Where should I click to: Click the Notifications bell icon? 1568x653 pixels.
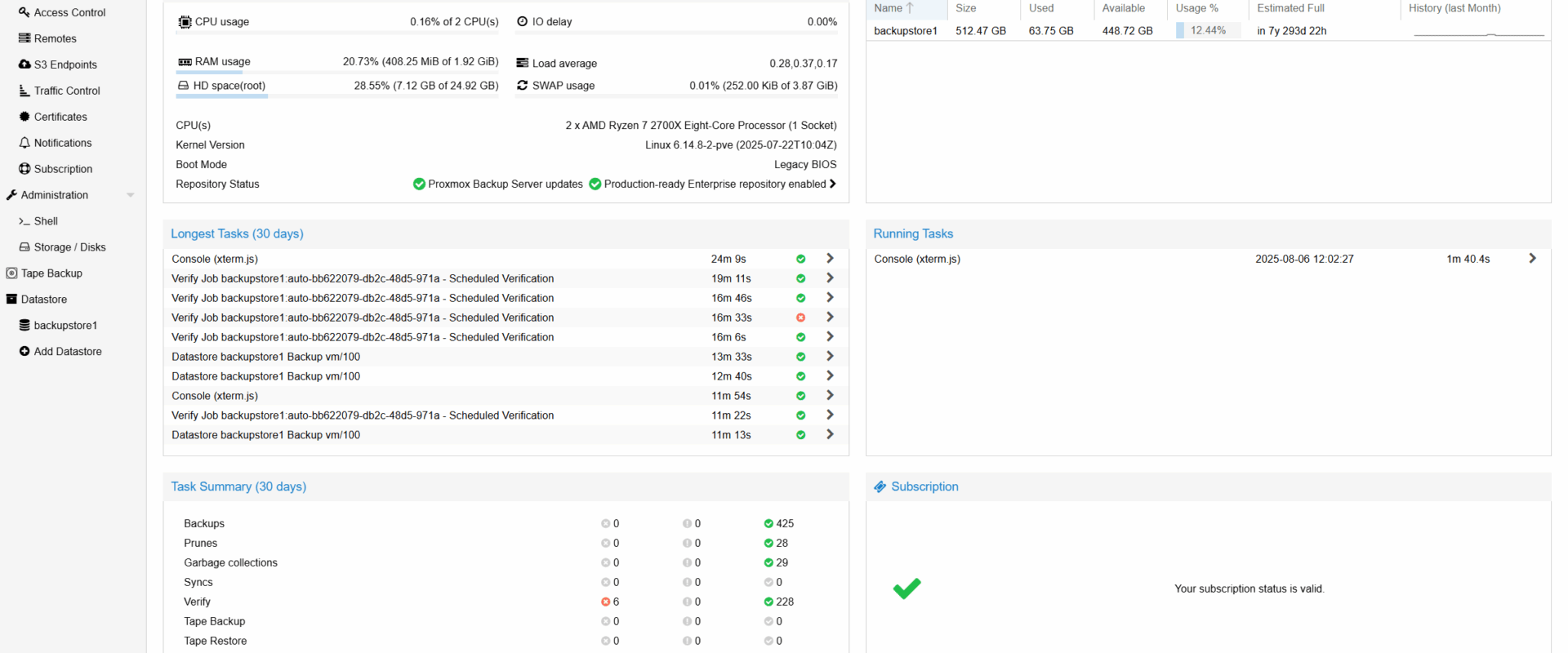tap(24, 143)
